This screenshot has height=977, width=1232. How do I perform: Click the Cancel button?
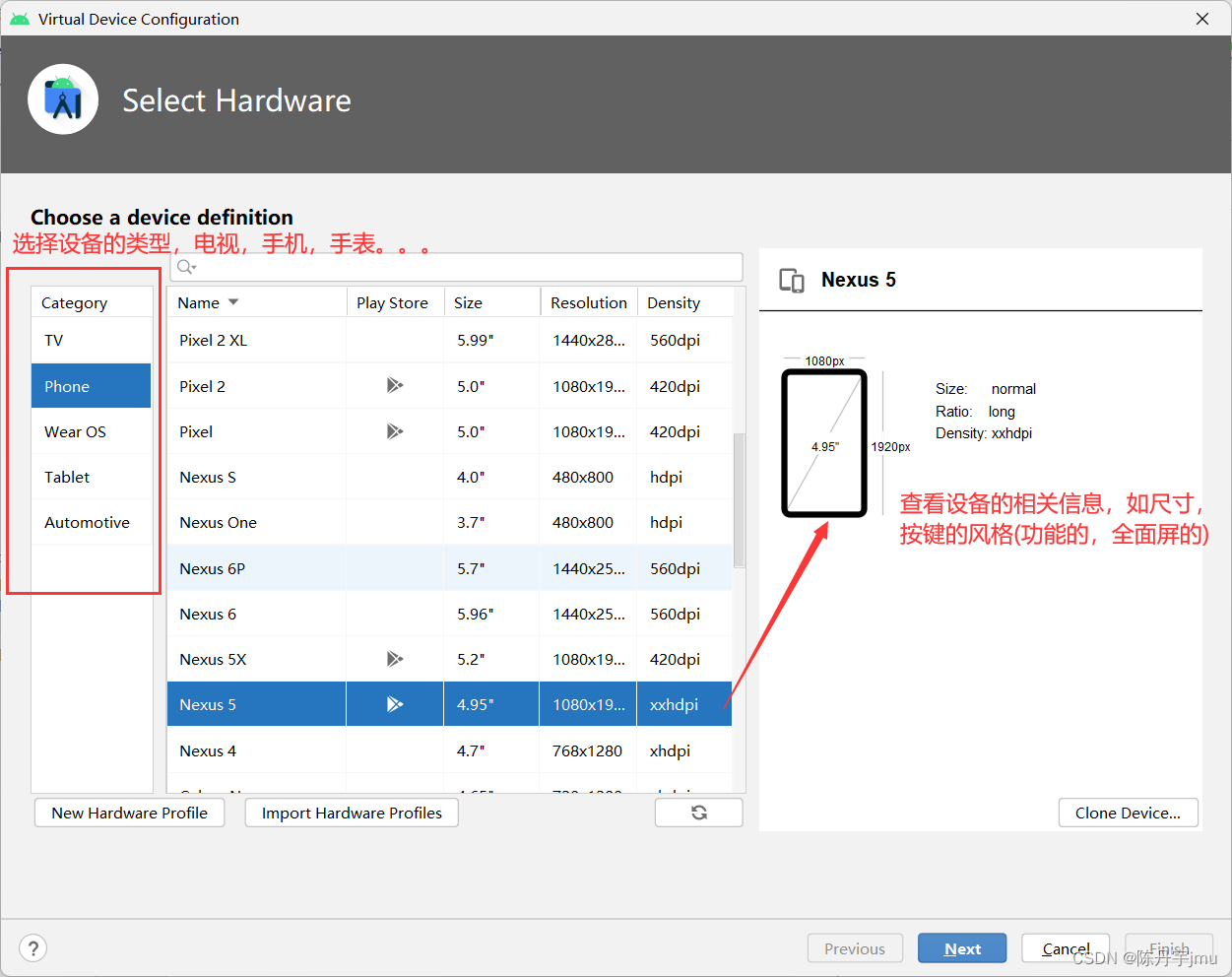point(1066,948)
